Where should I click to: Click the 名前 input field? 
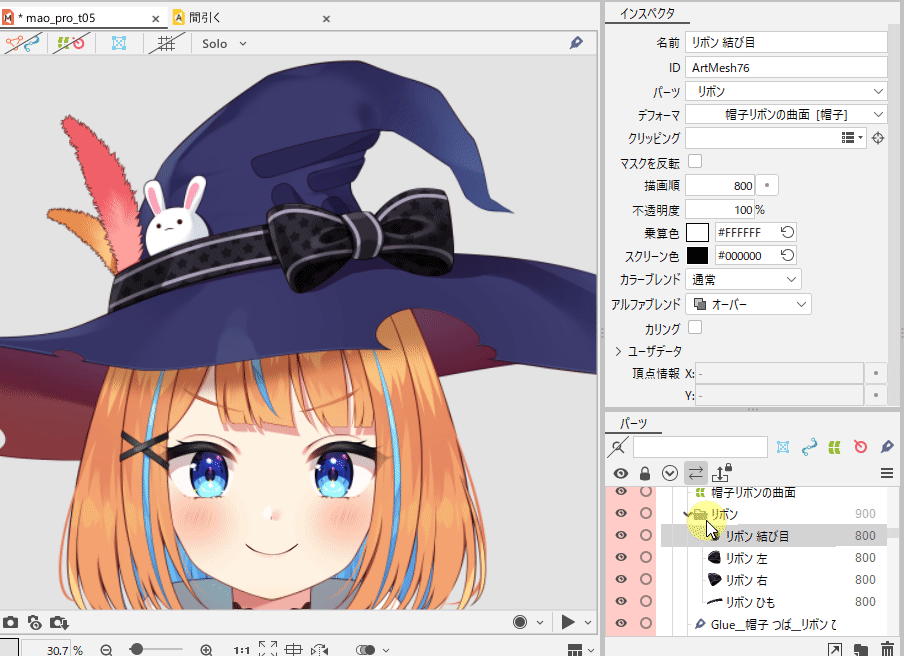tap(786, 42)
